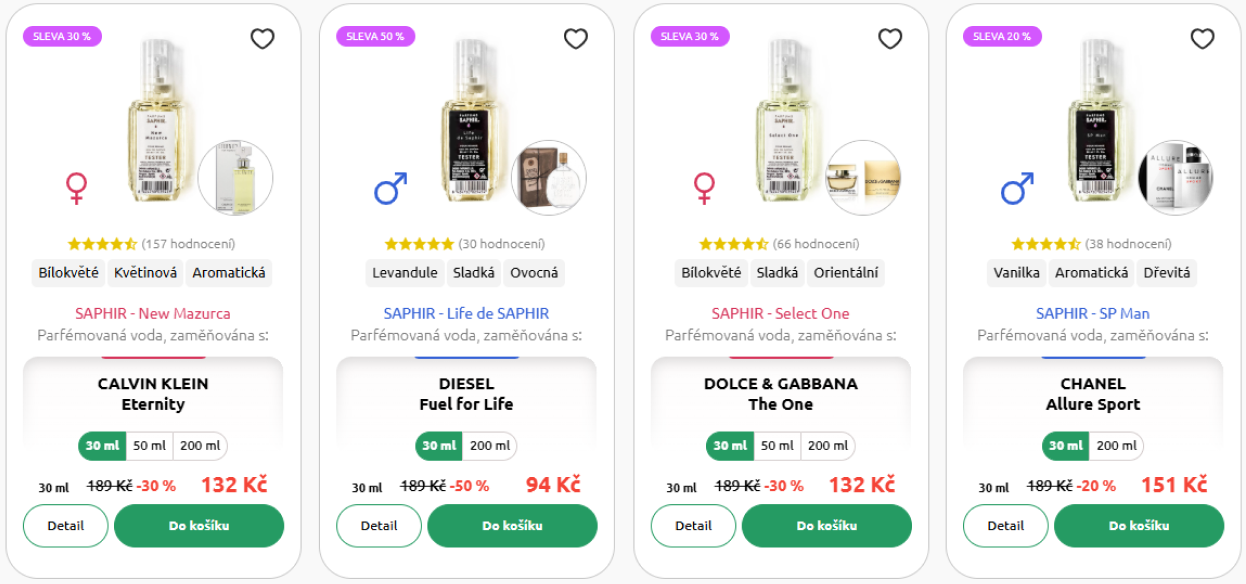
Task: Click Calvin Klein Eternity round thumbnail
Action: point(235,178)
